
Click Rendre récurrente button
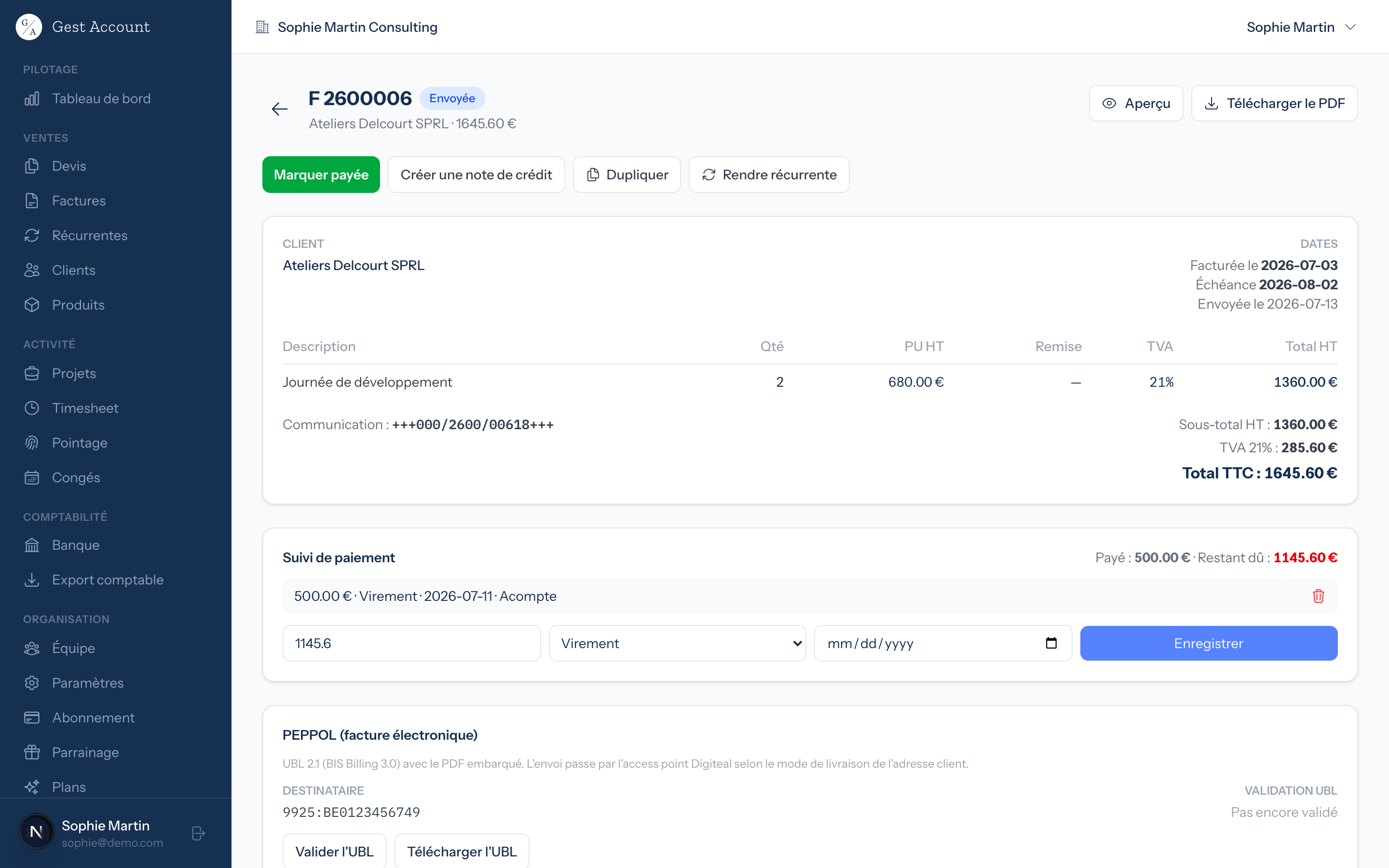(x=769, y=175)
